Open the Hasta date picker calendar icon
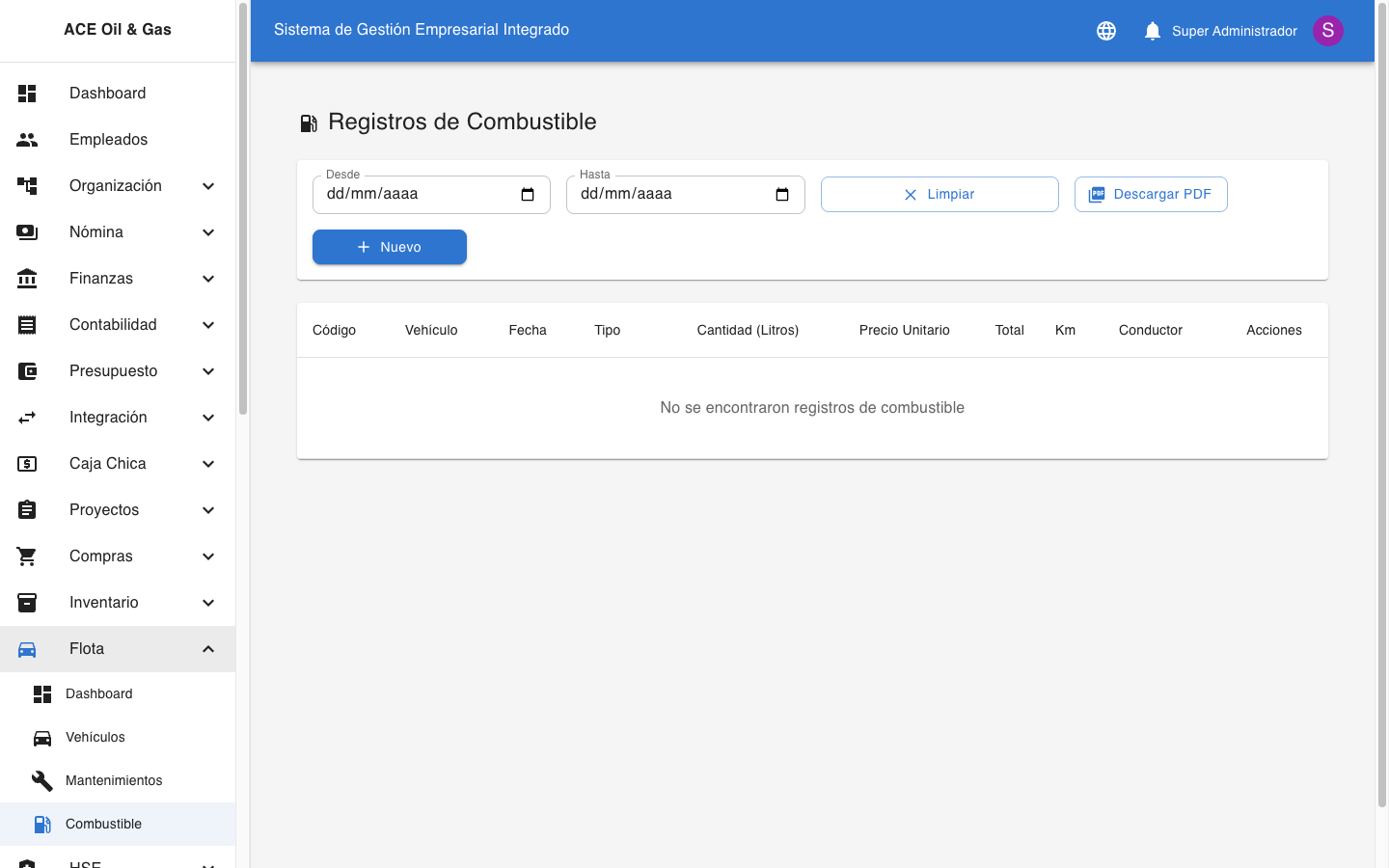The width and height of the screenshot is (1389, 868). [781, 194]
